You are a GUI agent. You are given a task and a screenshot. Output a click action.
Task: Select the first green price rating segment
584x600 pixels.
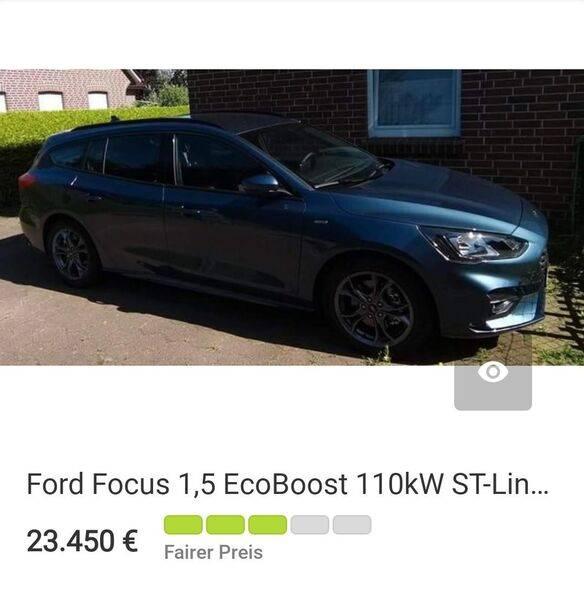pyautogui.click(x=183, y=525)
